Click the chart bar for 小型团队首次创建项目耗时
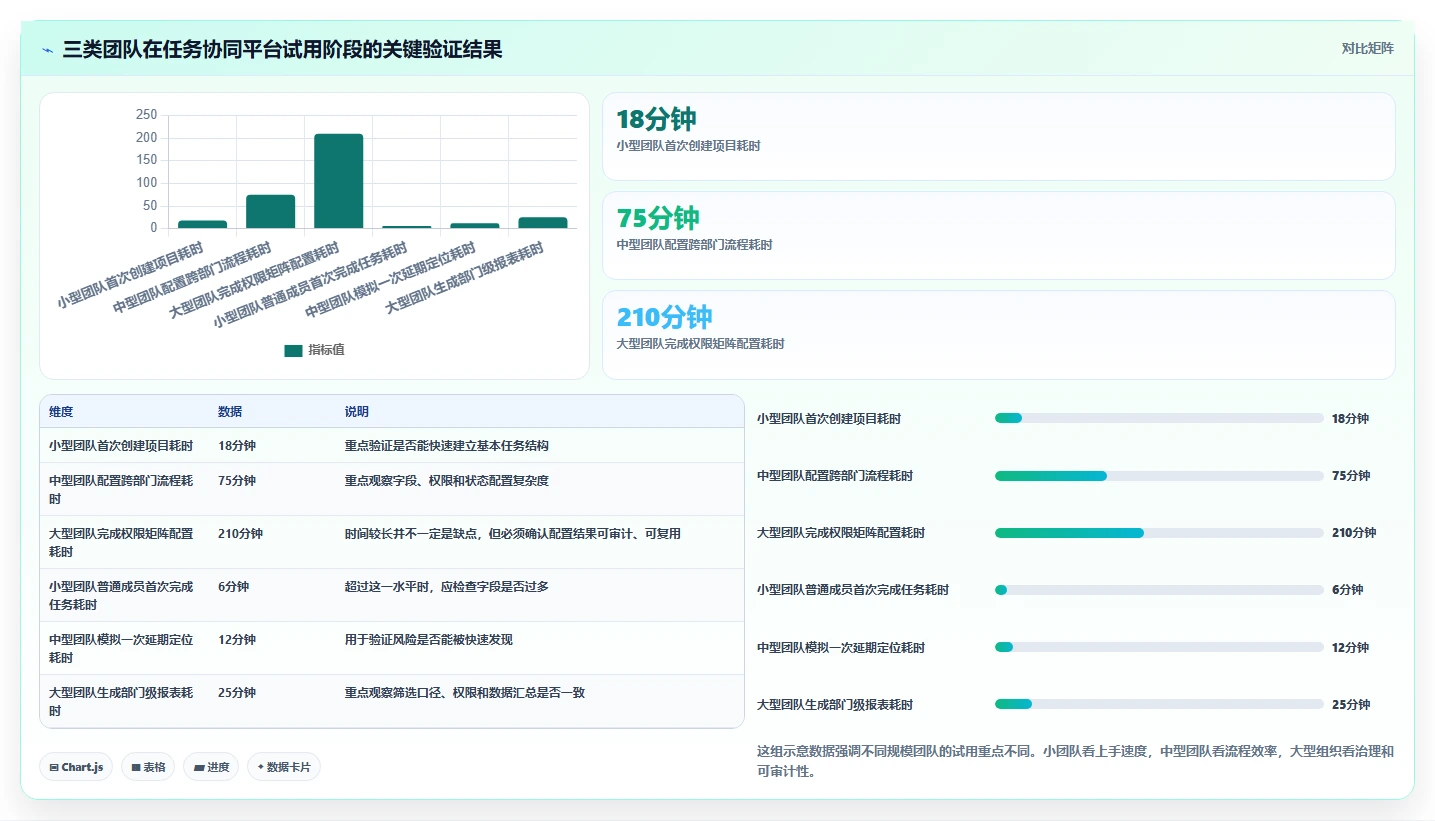This screenshot has height=821, width=1435. 202,224
